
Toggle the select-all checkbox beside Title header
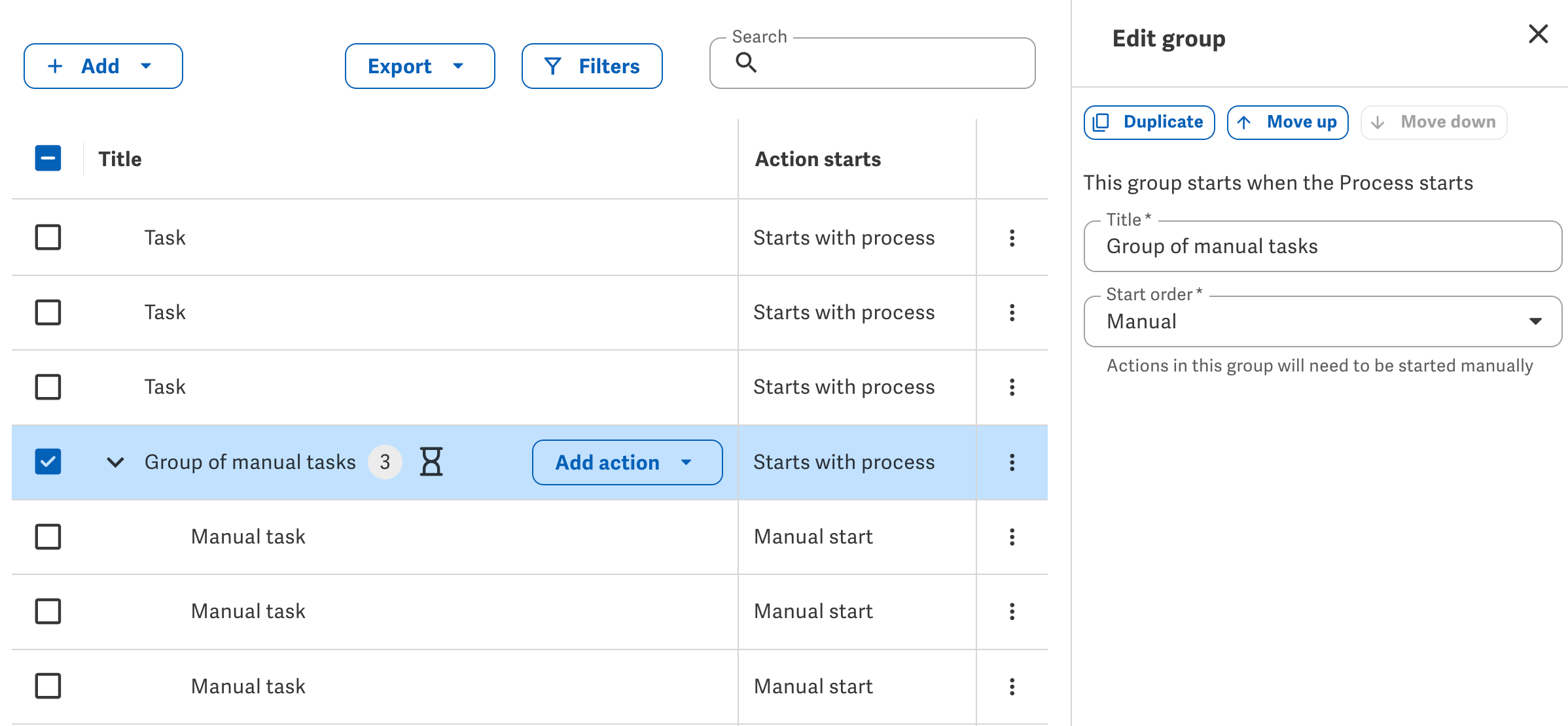[x=48, y=158]
